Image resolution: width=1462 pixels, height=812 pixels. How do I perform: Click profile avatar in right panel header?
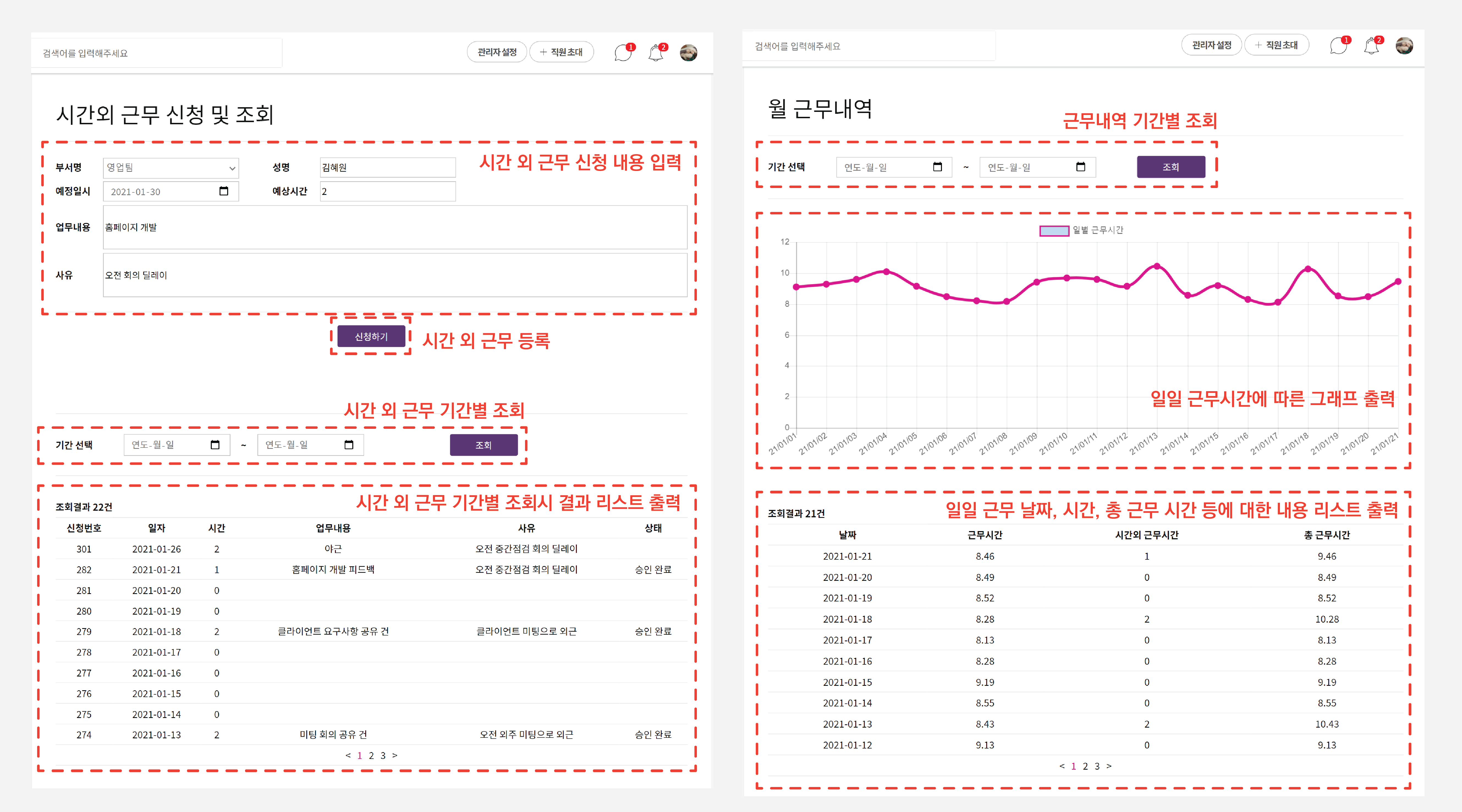(1404, 46)
